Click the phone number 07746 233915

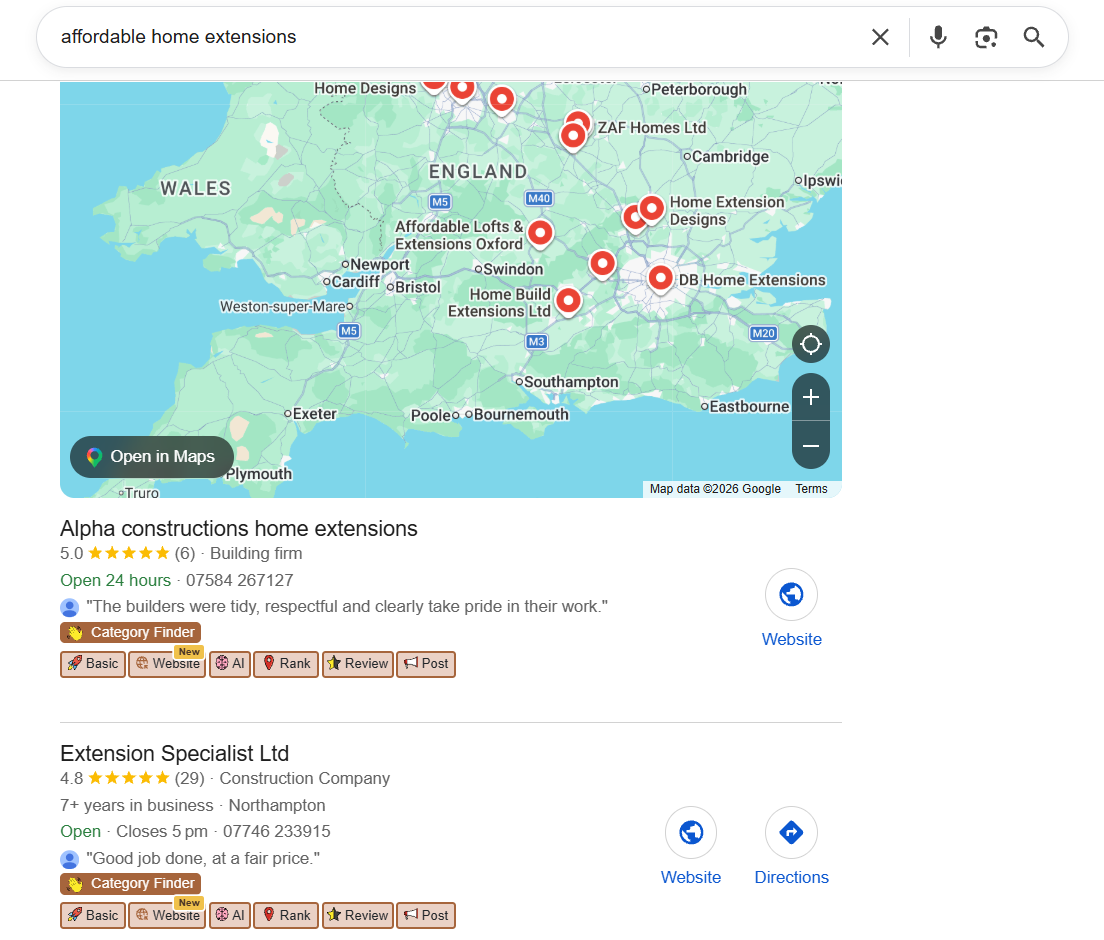coord(277,832)
